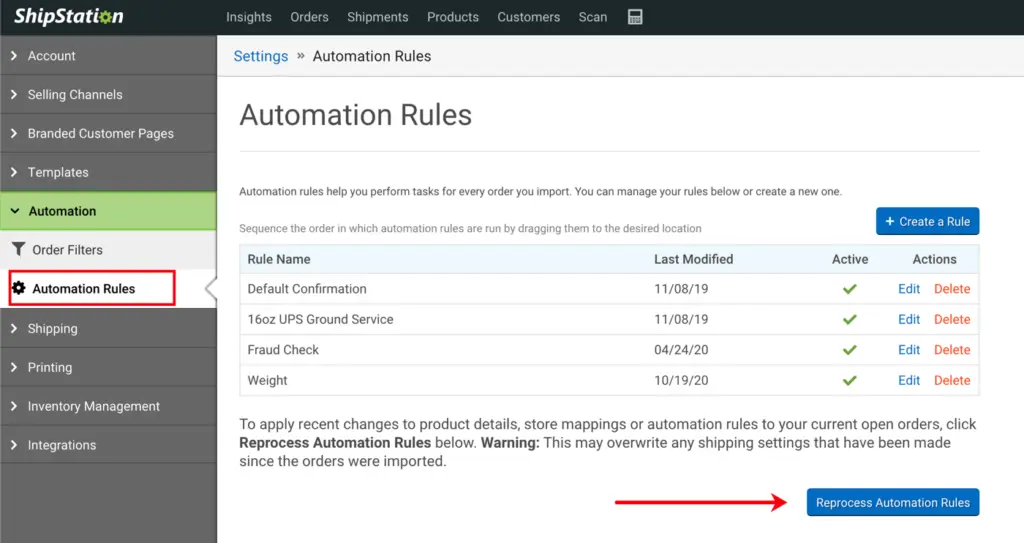Select the Order Filters sidebar item
The height and width of the screenshot is (543, 1024).
(67, 250)
